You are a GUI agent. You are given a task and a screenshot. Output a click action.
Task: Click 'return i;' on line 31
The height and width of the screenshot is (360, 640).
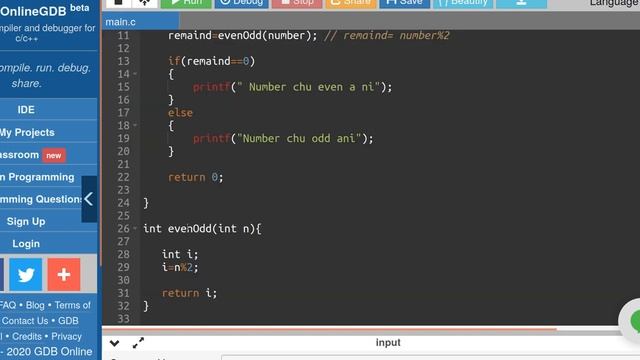(x=189, y=293)
